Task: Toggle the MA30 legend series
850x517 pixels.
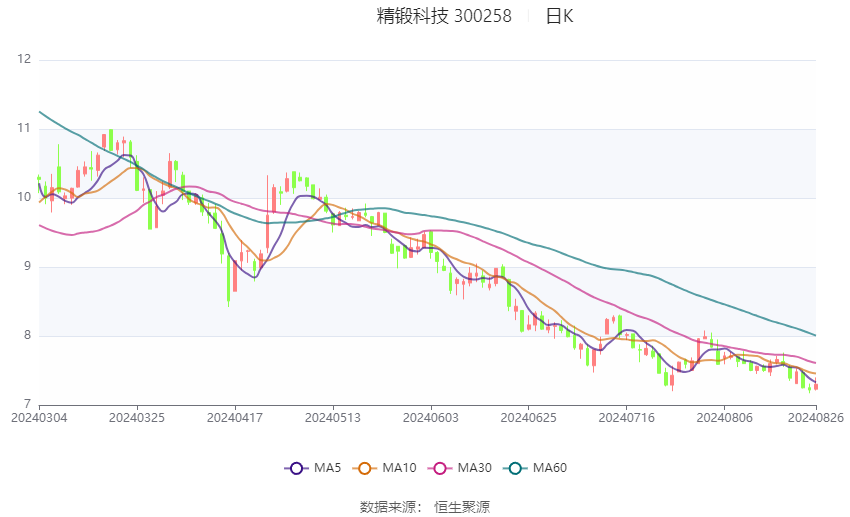Action: pyautogui.click(x=460, y=468)
